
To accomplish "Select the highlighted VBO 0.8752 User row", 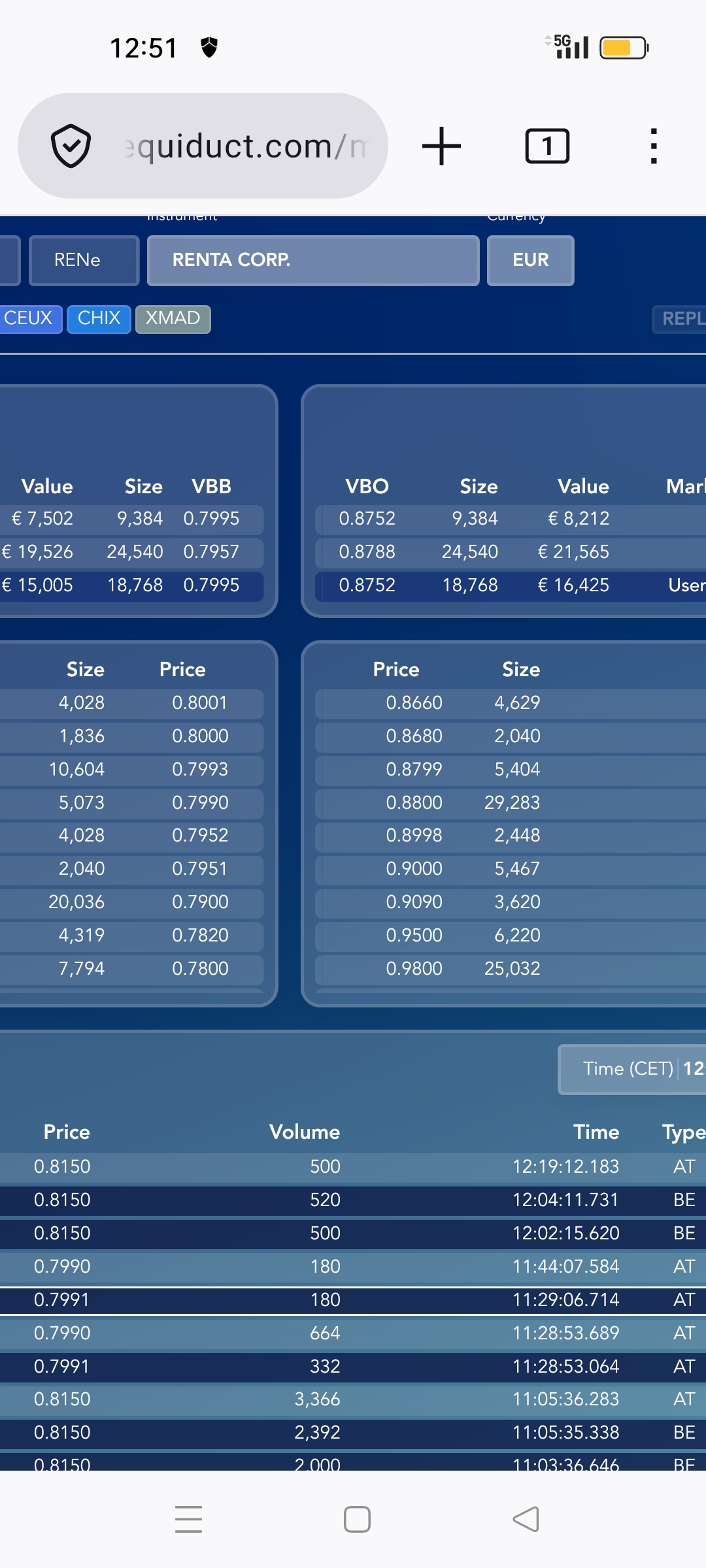I will coord(510,585).
